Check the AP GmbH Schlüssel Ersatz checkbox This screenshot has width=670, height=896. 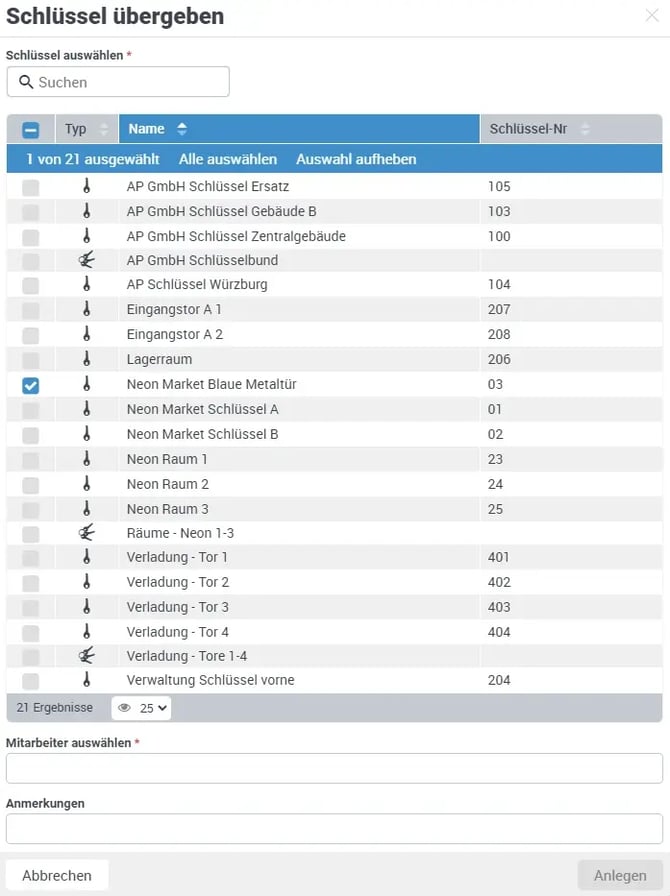30,187
